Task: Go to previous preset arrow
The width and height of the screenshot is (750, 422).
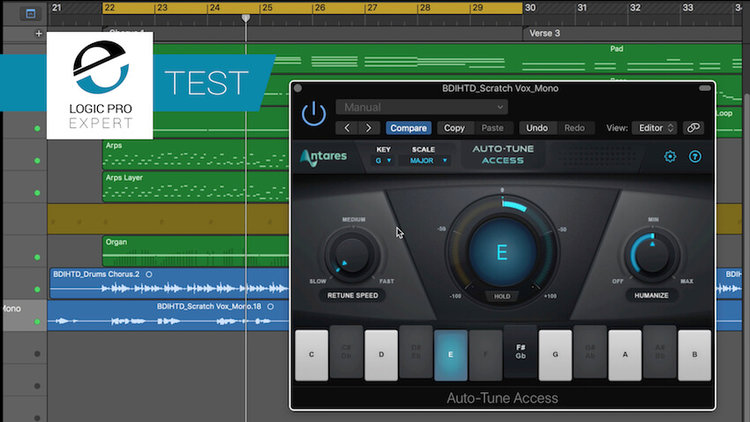Action: 347,128
